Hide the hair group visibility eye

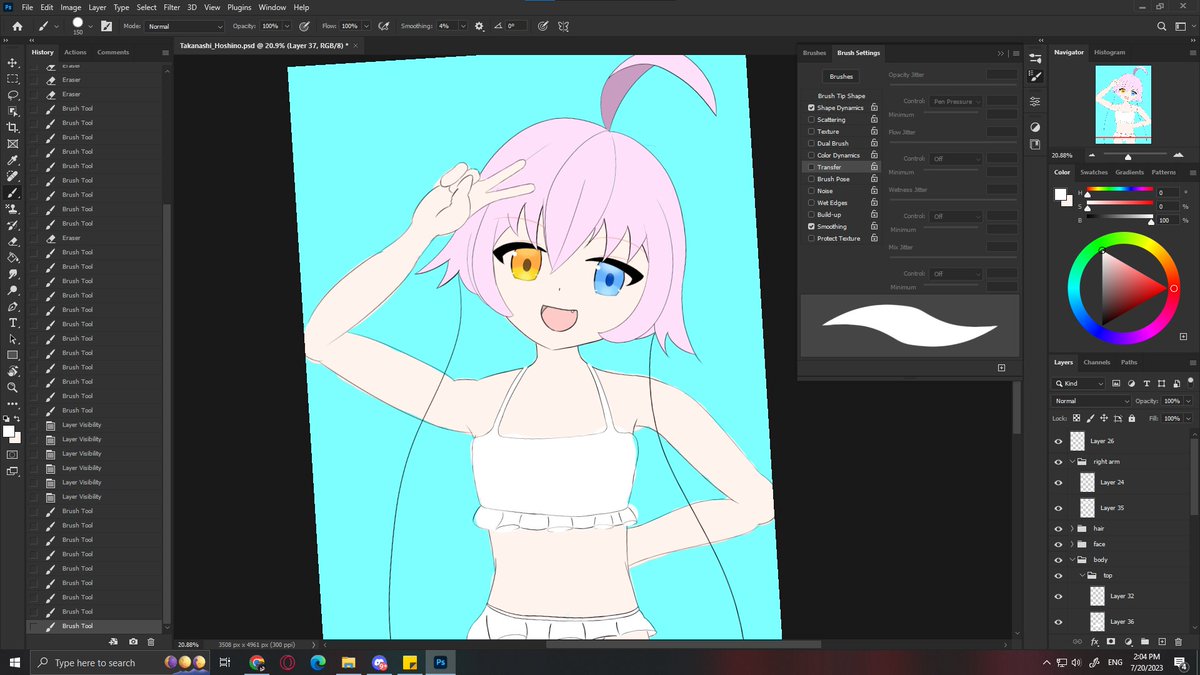[x=1058, y=528]
